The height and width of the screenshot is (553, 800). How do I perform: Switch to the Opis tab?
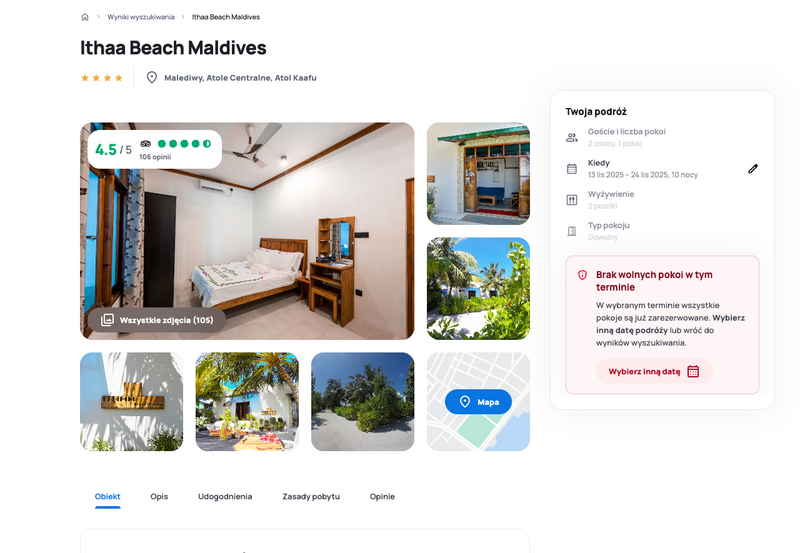coord(159,496)
